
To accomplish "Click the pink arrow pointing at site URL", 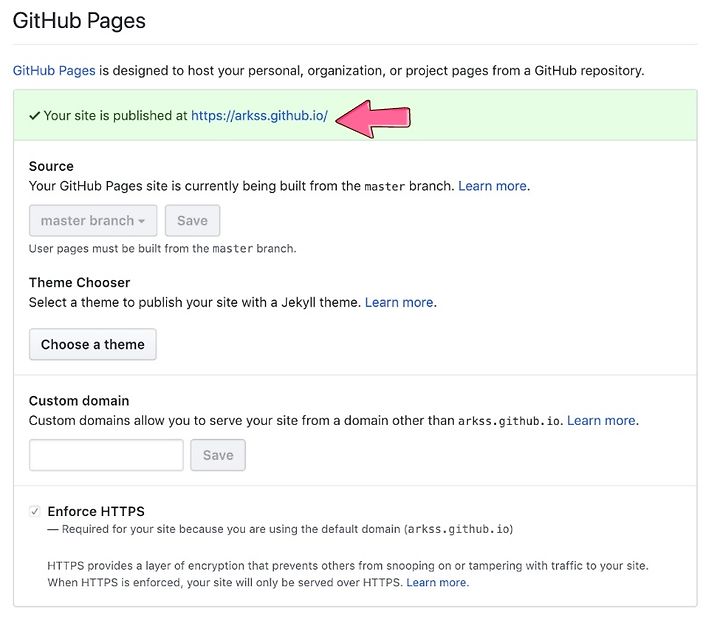I will 373,118.
